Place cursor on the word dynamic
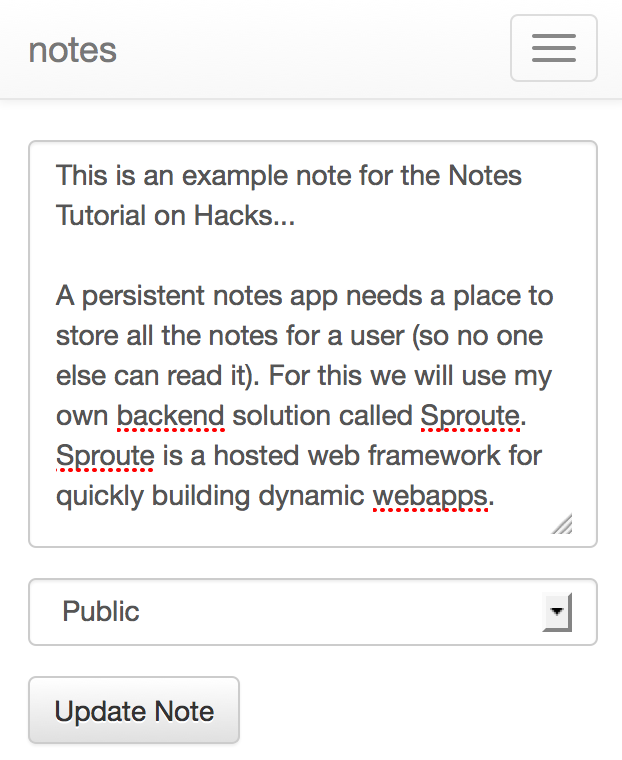622x760 pixels. pyautogui.click(x=311, y=496)
